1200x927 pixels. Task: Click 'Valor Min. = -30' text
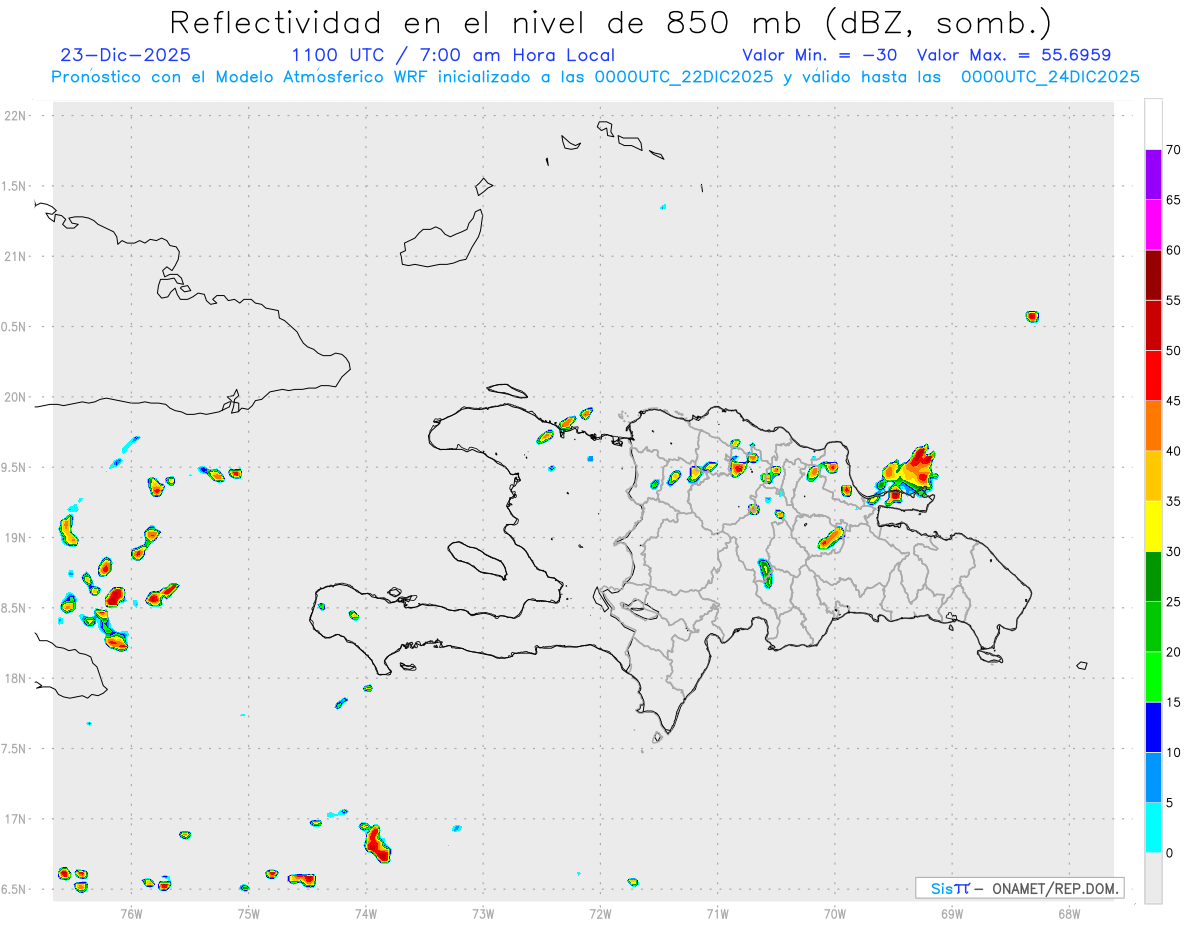[822, 55]
